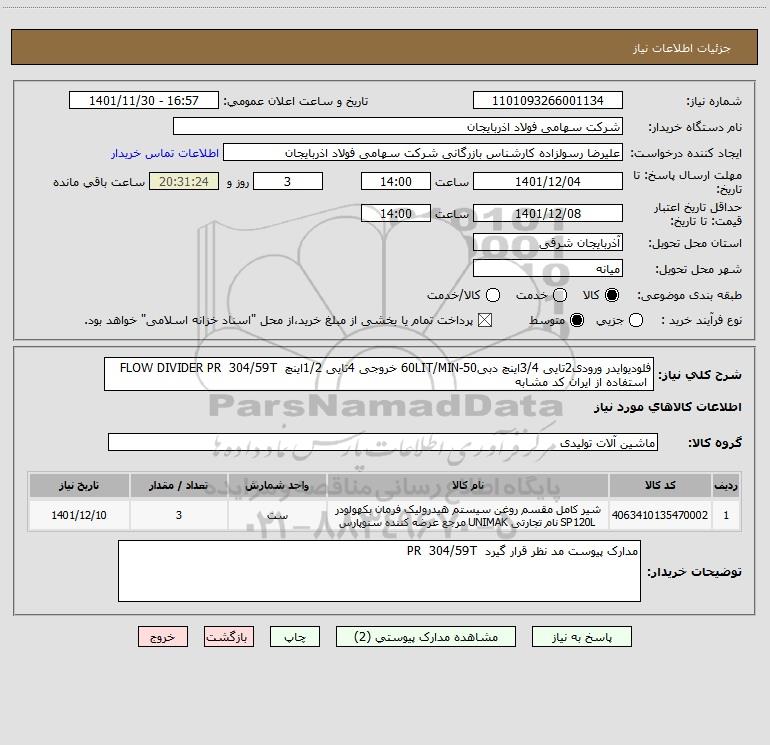
Task: Click the خروج exit button
Action: click(163, 637)
